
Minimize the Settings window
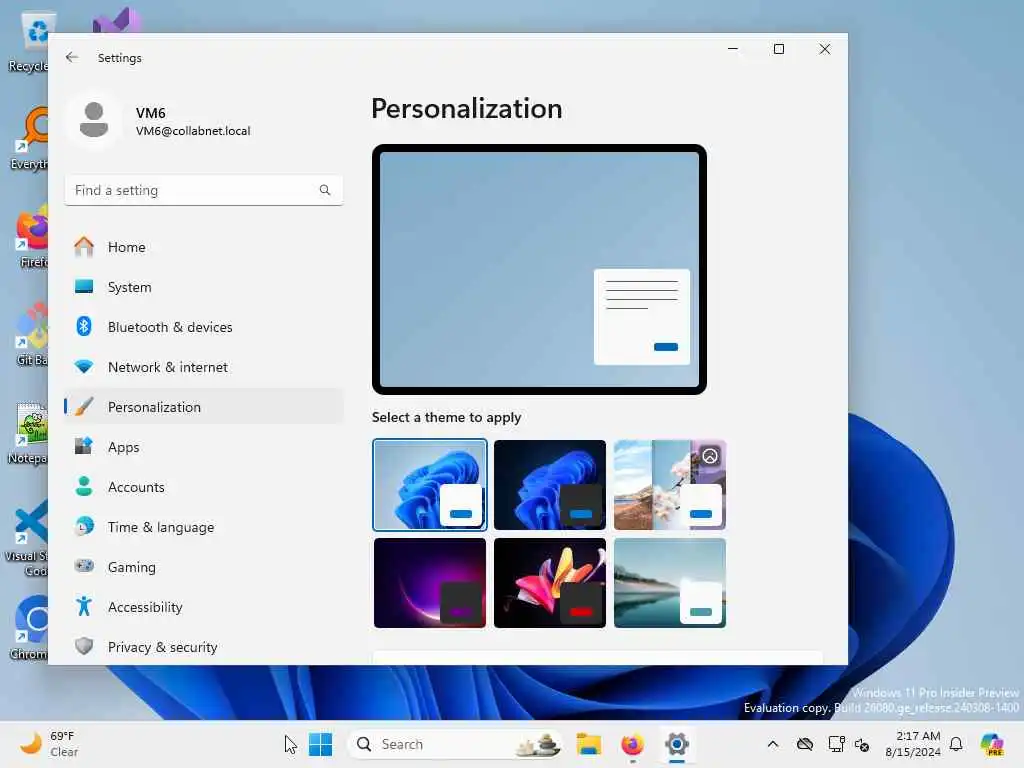pyautogui.click(x=733, y=49)
